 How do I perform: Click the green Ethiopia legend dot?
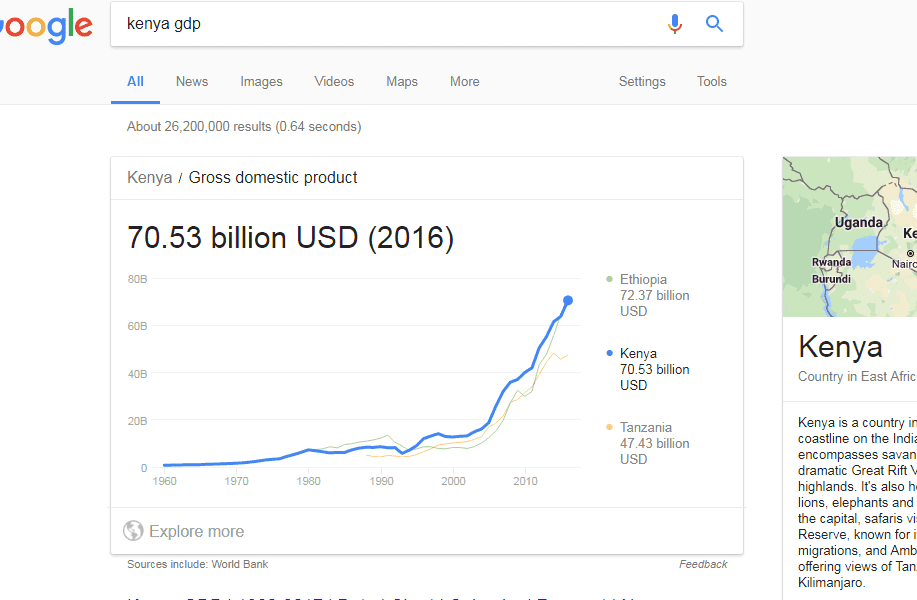(x=609, y=279)
